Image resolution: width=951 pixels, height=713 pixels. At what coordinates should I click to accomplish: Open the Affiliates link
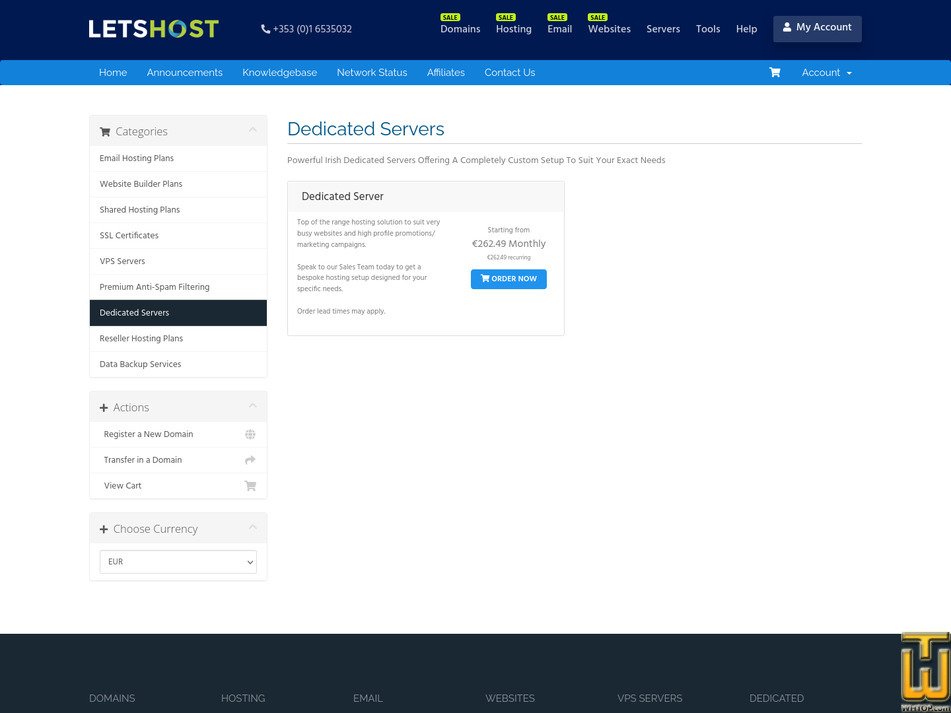click(446, 72)
